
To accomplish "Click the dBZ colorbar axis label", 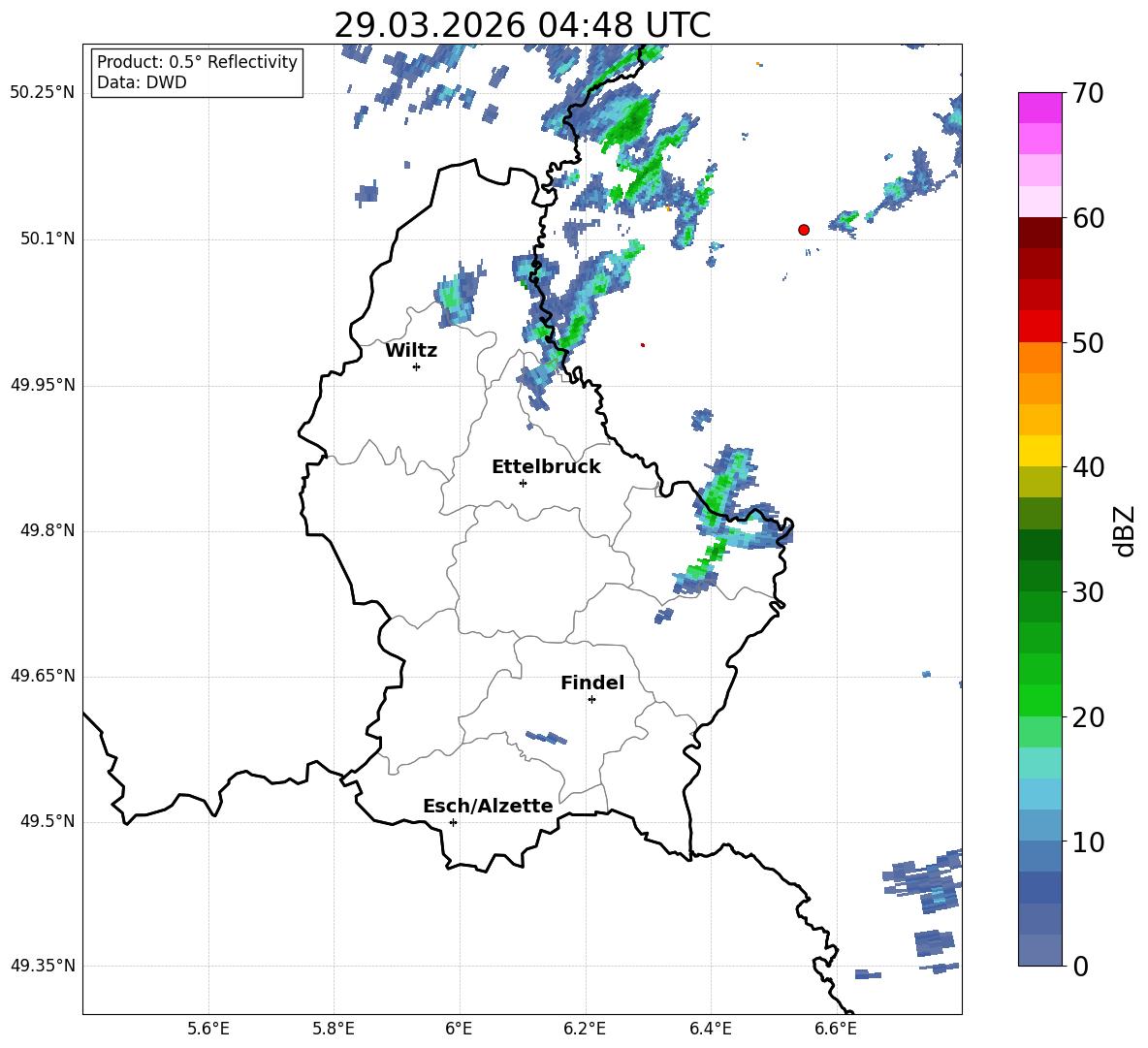I will 1125,531.
